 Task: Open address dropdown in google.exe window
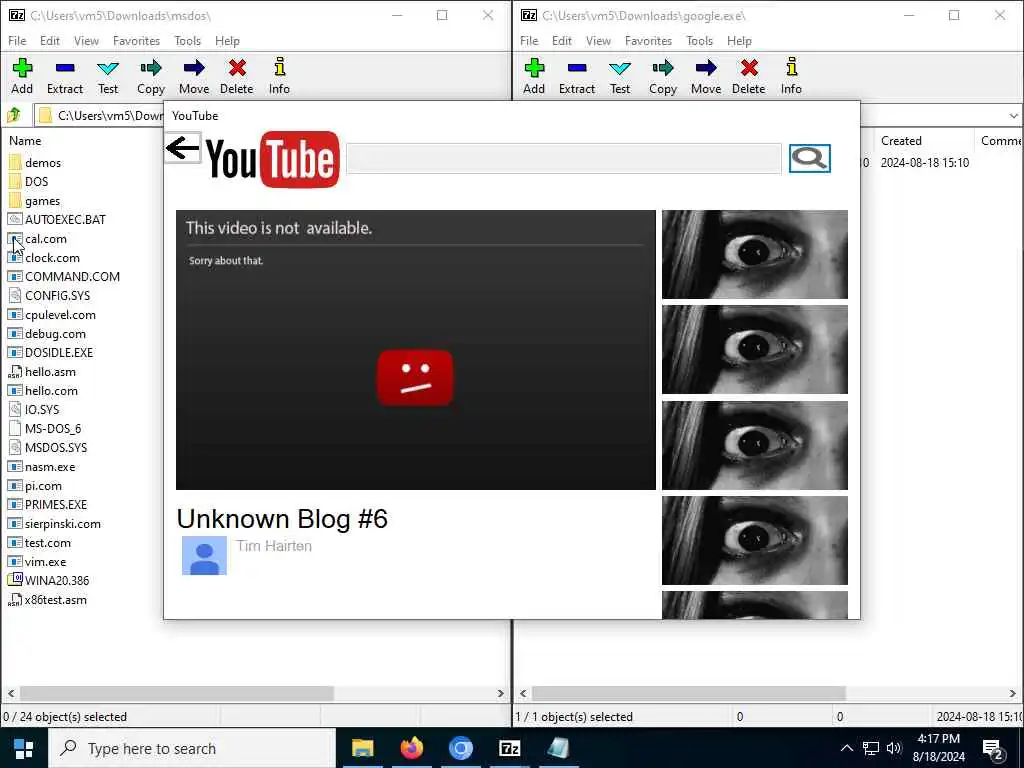click(x=1013, y=116)
